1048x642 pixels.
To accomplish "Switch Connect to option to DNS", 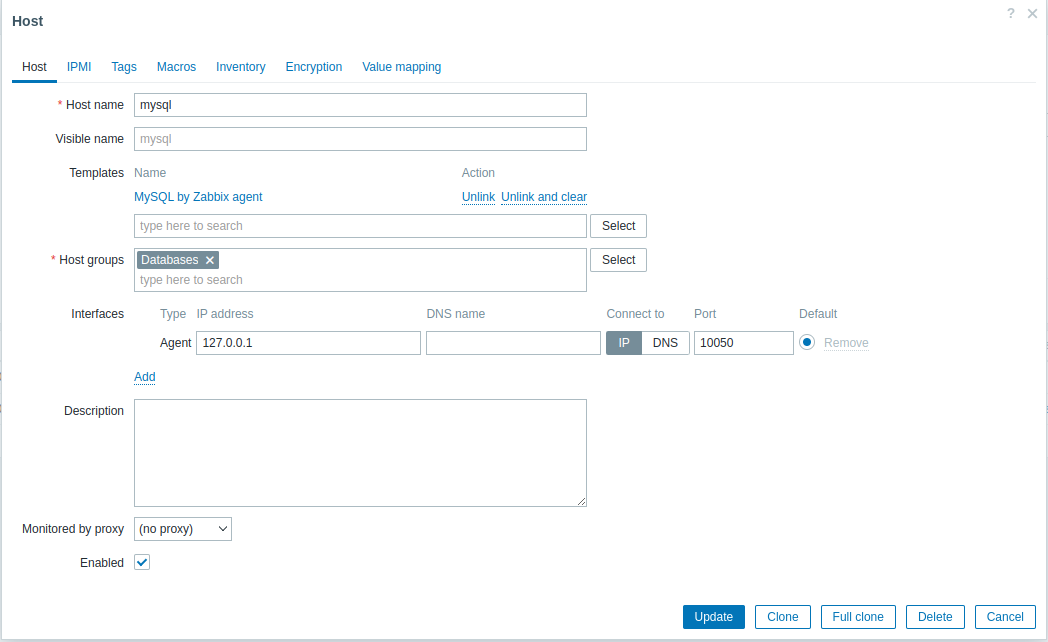I will click(x=665, y=343).
